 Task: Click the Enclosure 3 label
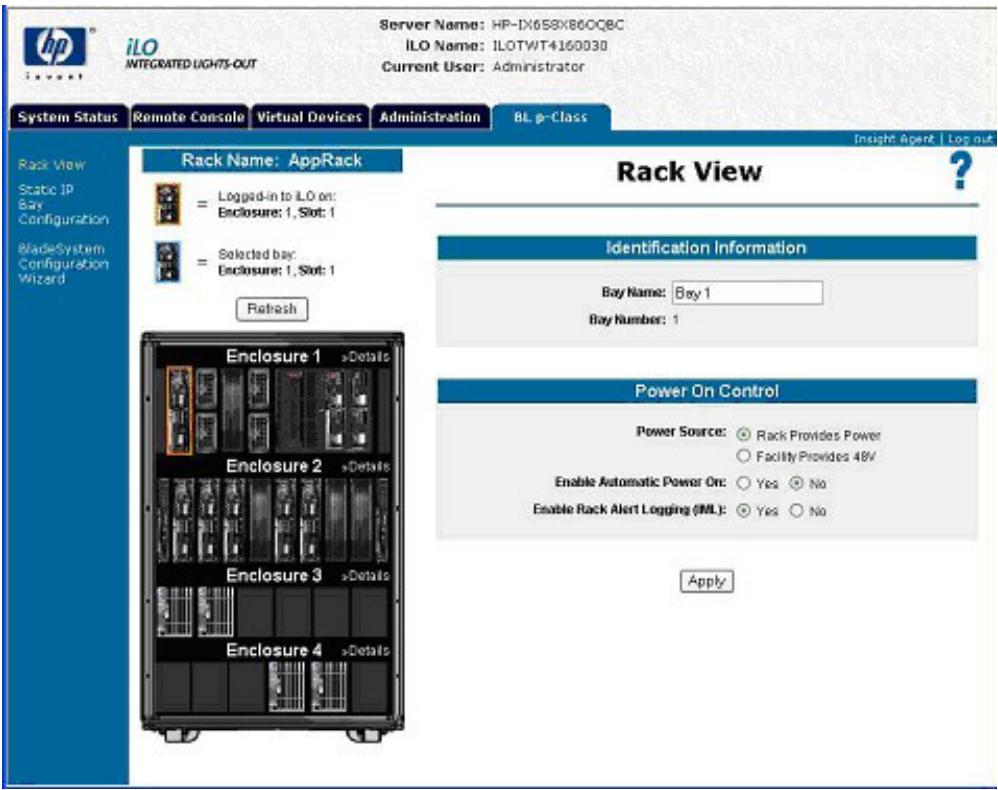(x=274, y=575)
